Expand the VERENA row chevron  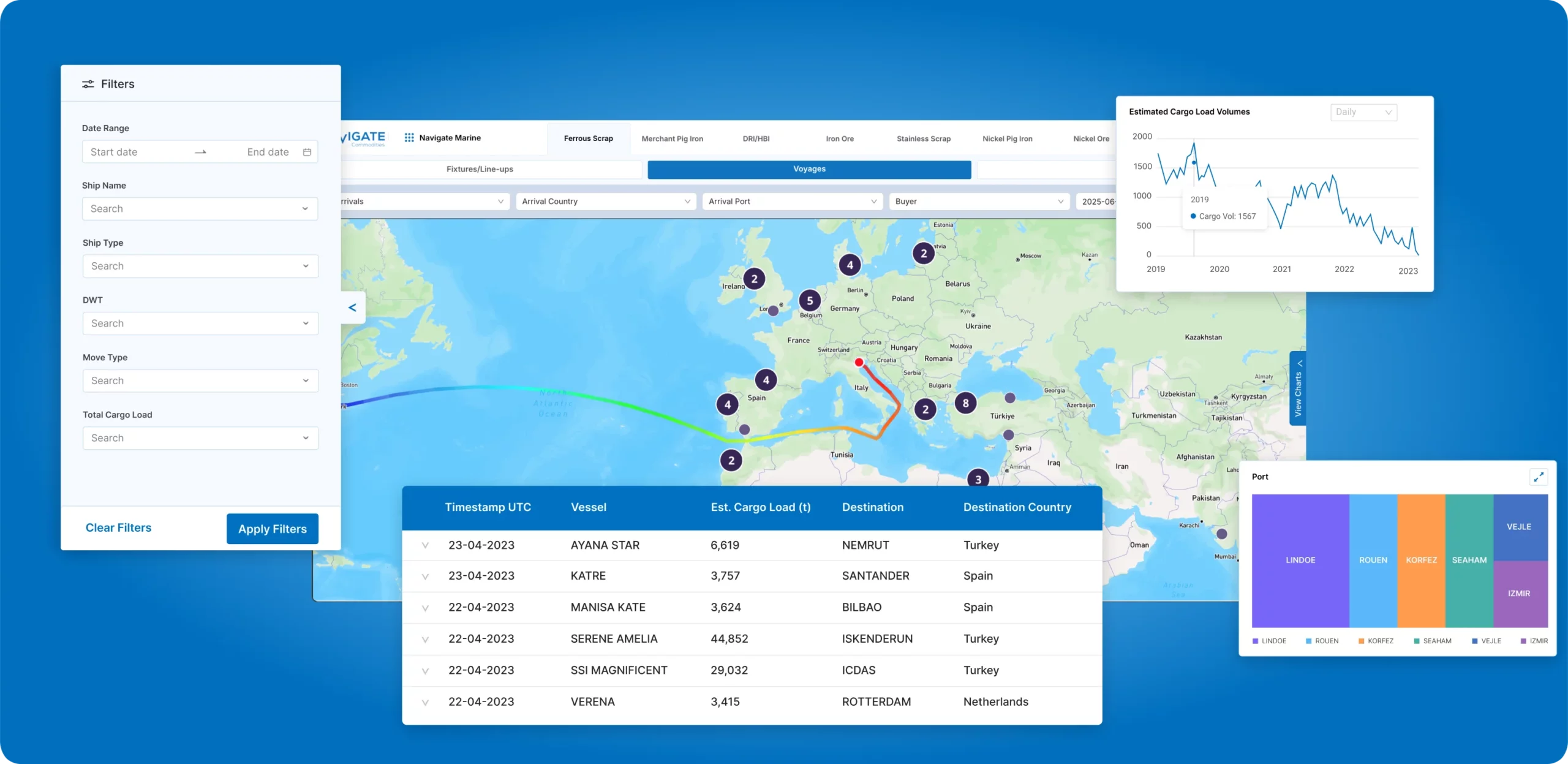[x=425, y=702]
